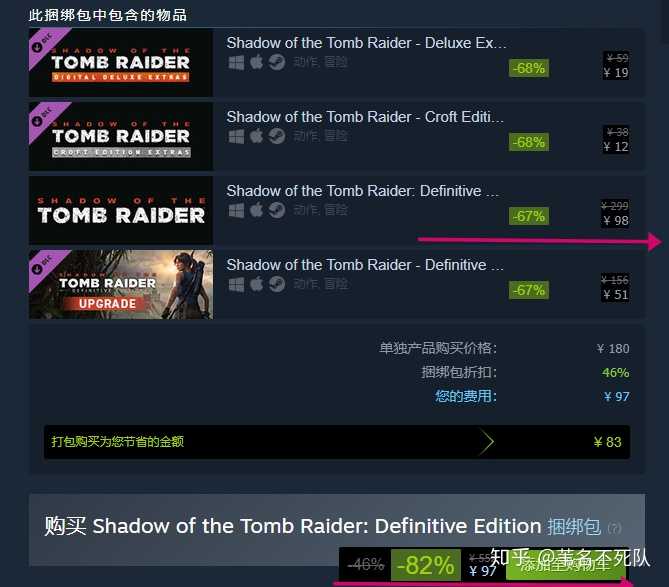Image resolution: width=669 pixels, height=587 pixels.
Task: Click the -67% badge on Definitive Upgrade row
Action: pos(529,291)
